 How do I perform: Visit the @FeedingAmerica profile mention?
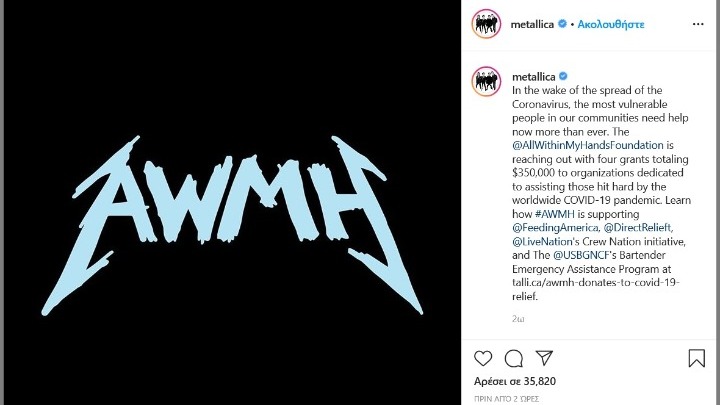[x=555, y=227]
